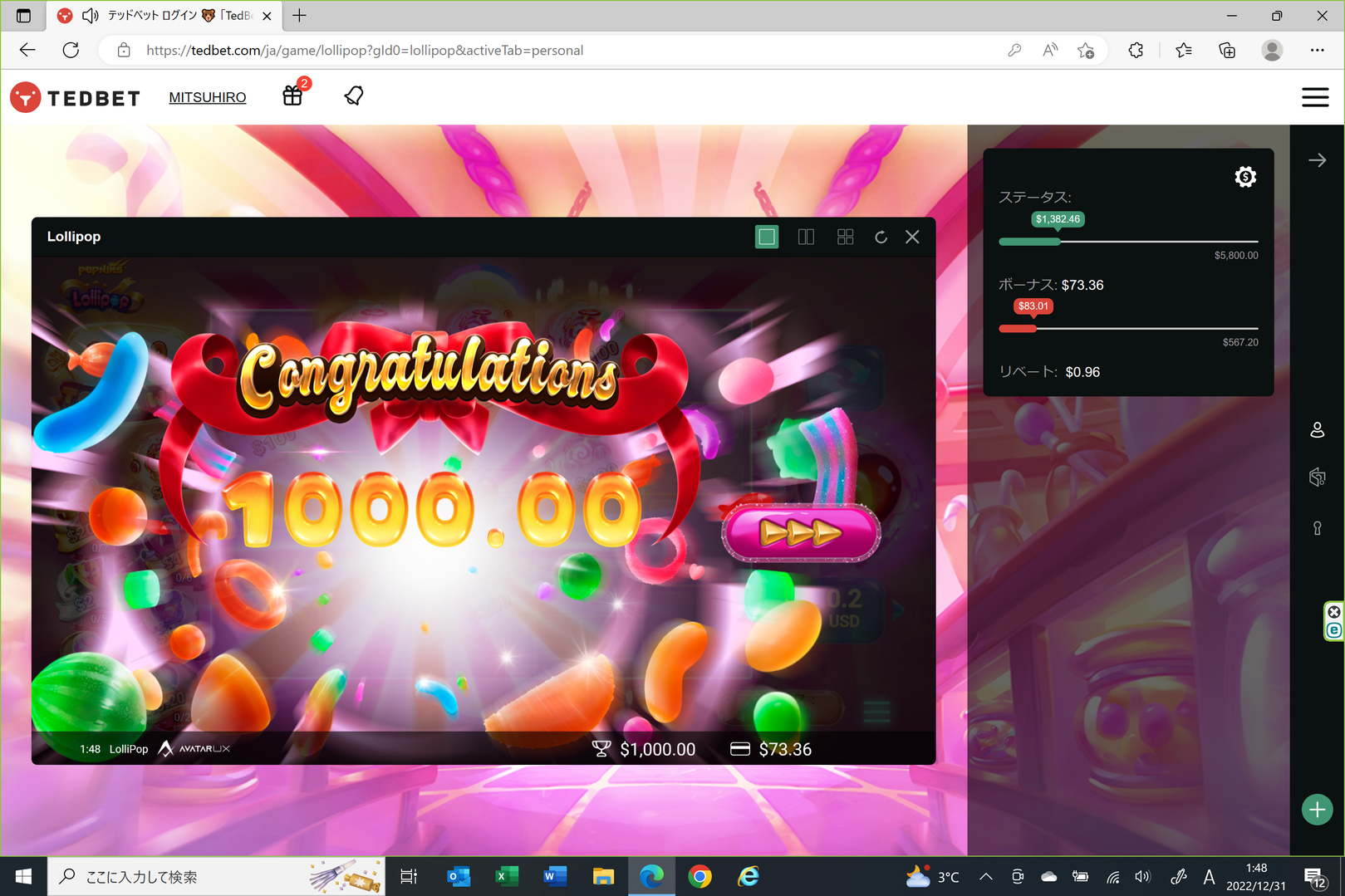The height and width of the screenshot is (896, 1345).
Task: Refresh the browser page
Action: 71,50
